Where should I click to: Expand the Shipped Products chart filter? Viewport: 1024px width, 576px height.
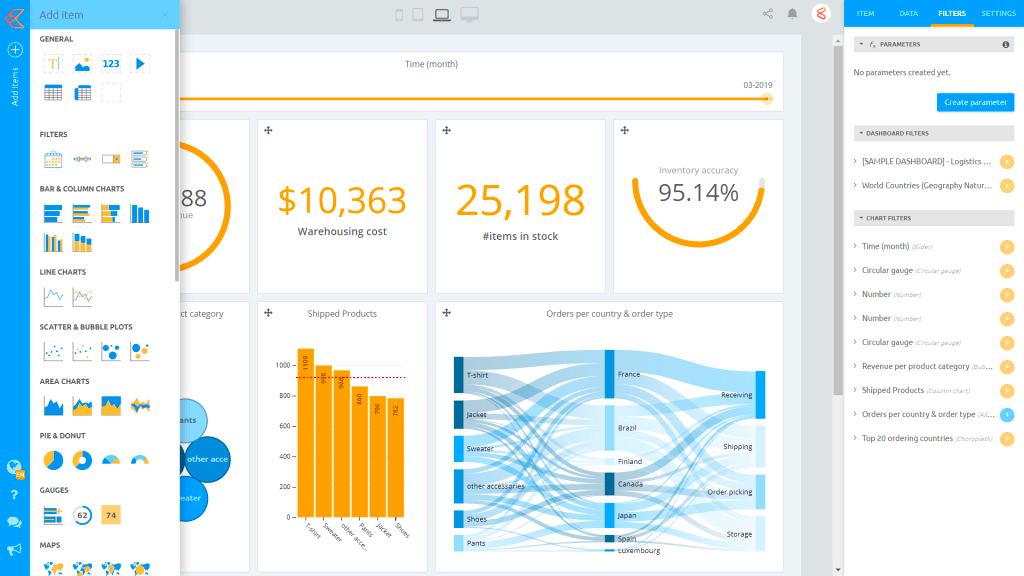pyautogui.click(x=856, y=390)
